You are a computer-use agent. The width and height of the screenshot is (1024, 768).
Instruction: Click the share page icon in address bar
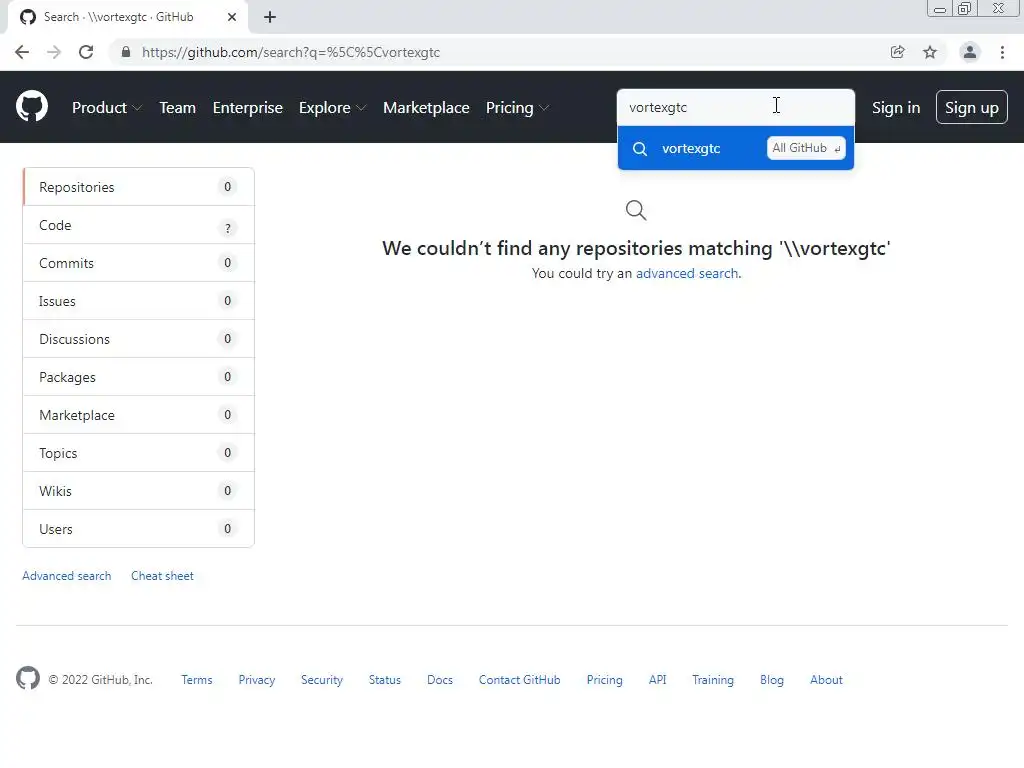(x=897, y=52)
